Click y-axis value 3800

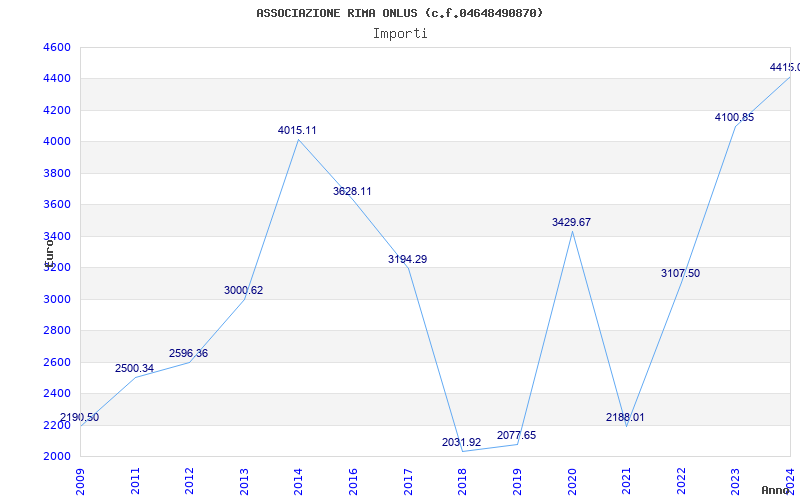(57, 173)
